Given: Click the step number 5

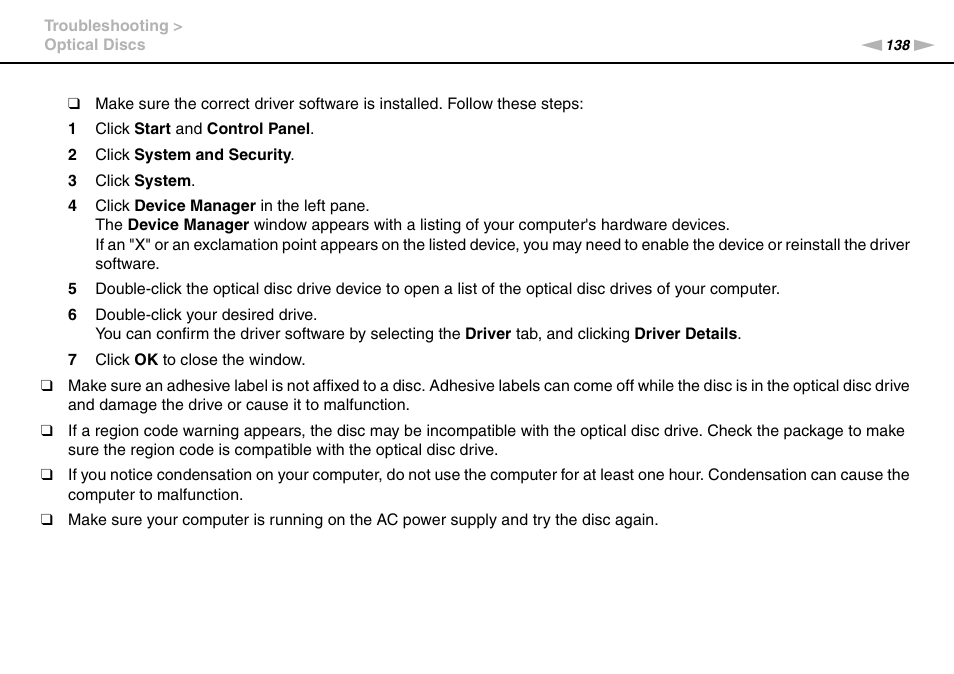Looking at the screenshot, I should (x=72, y=289).
